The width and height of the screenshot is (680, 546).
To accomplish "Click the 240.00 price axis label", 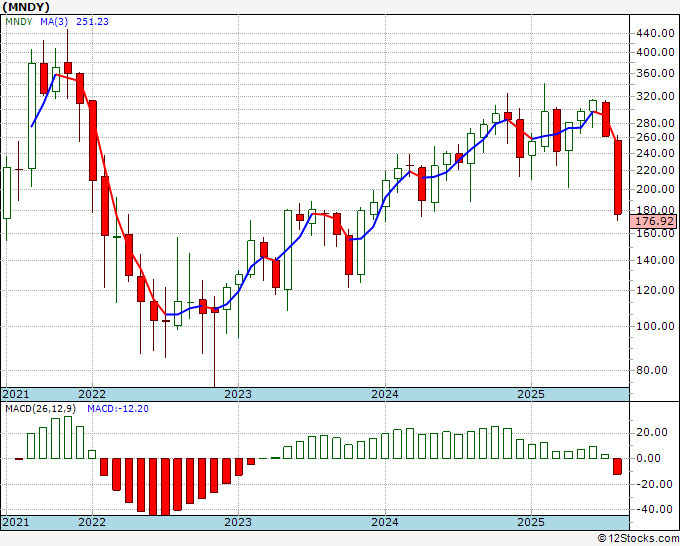I will (655, 153).
